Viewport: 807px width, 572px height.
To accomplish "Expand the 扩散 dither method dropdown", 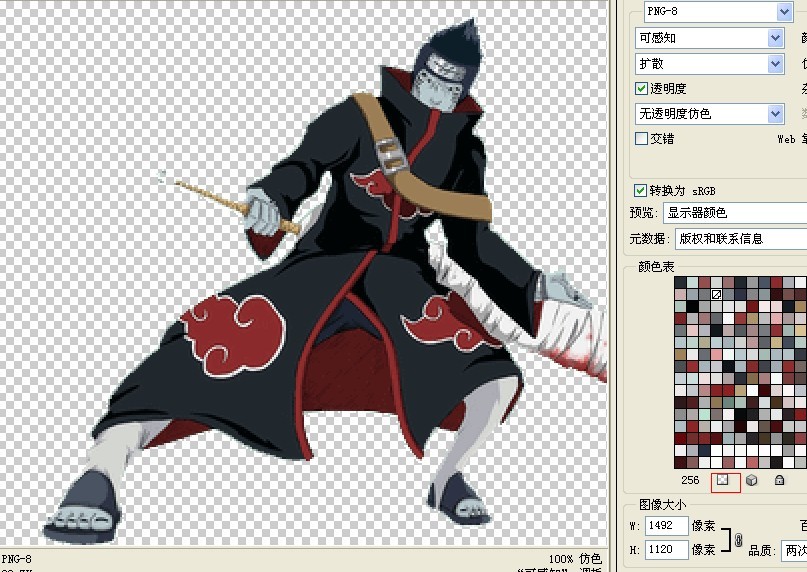I will tap(710, 64).
